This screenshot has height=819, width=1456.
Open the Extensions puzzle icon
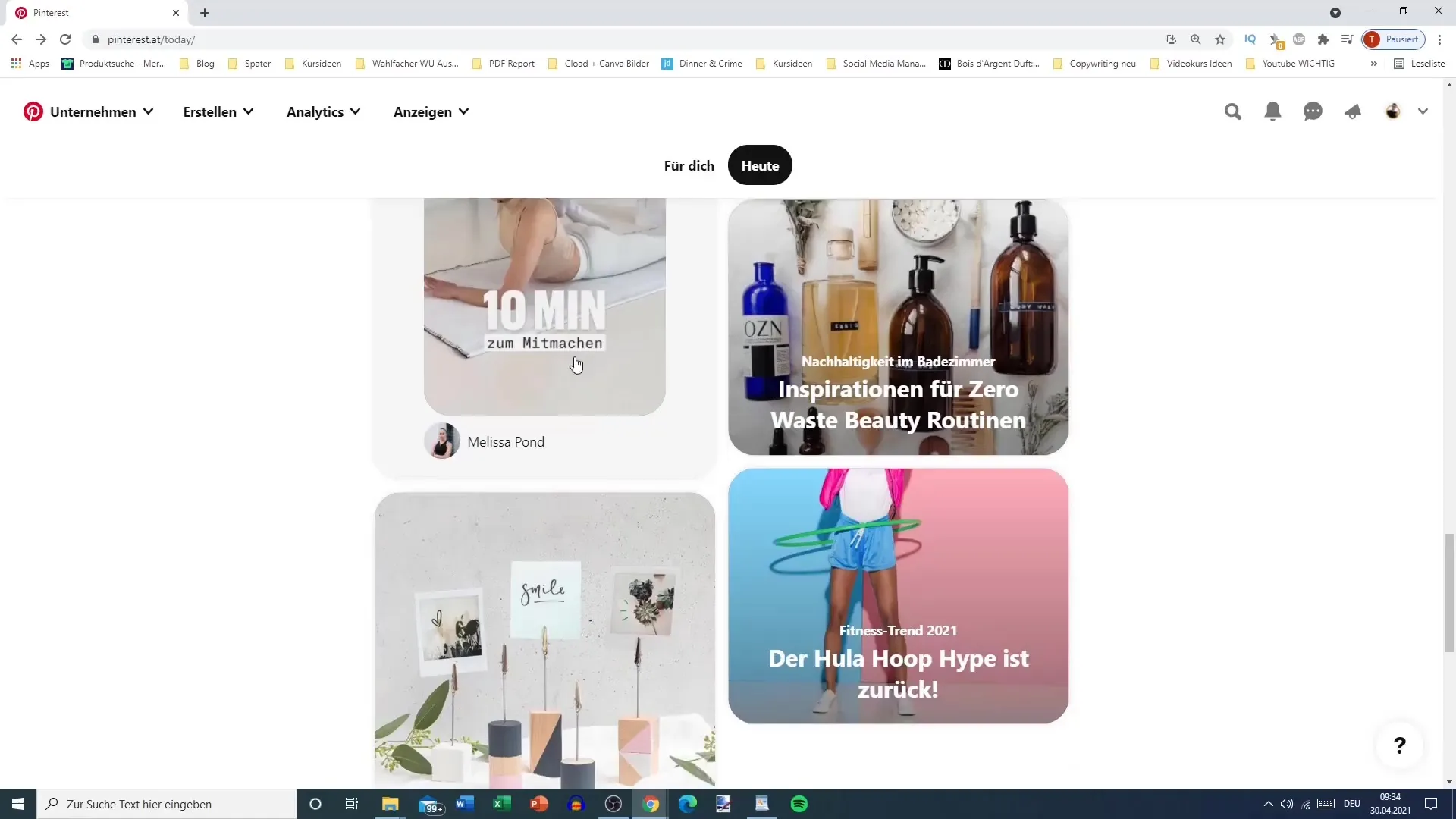pyautogui.click(x=1323, y=39)
